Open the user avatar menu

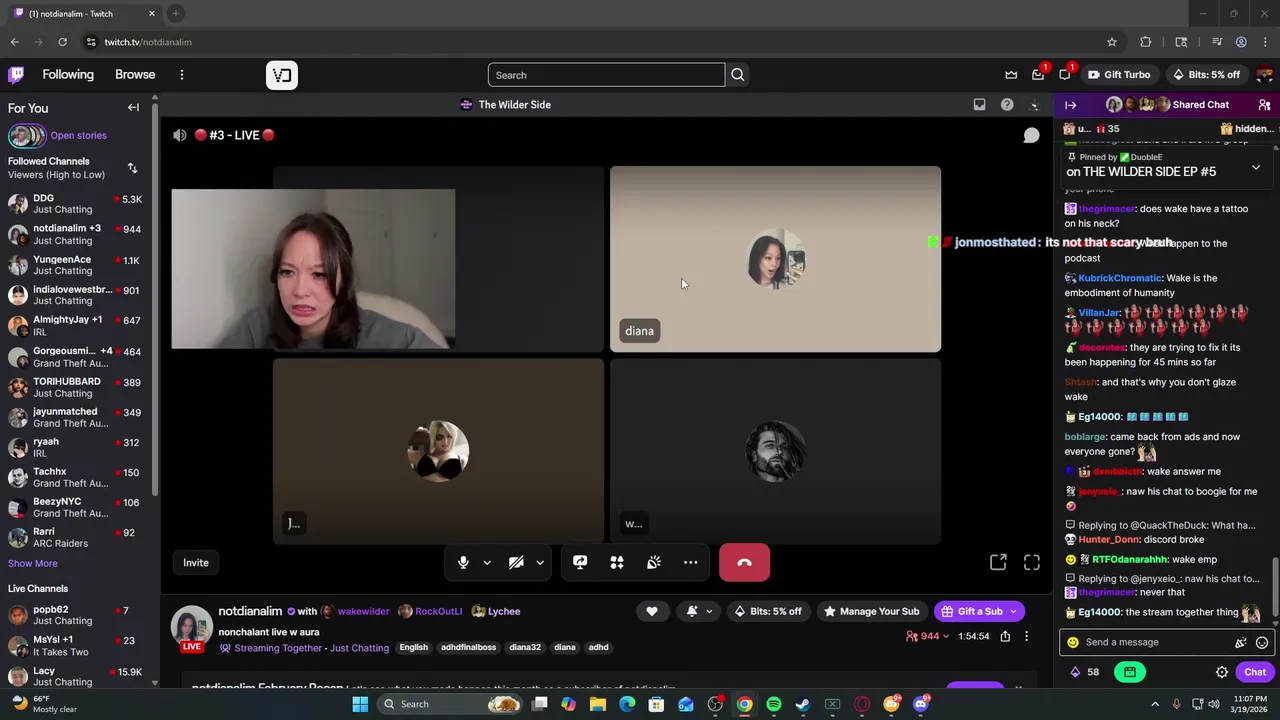point(1265,75)
